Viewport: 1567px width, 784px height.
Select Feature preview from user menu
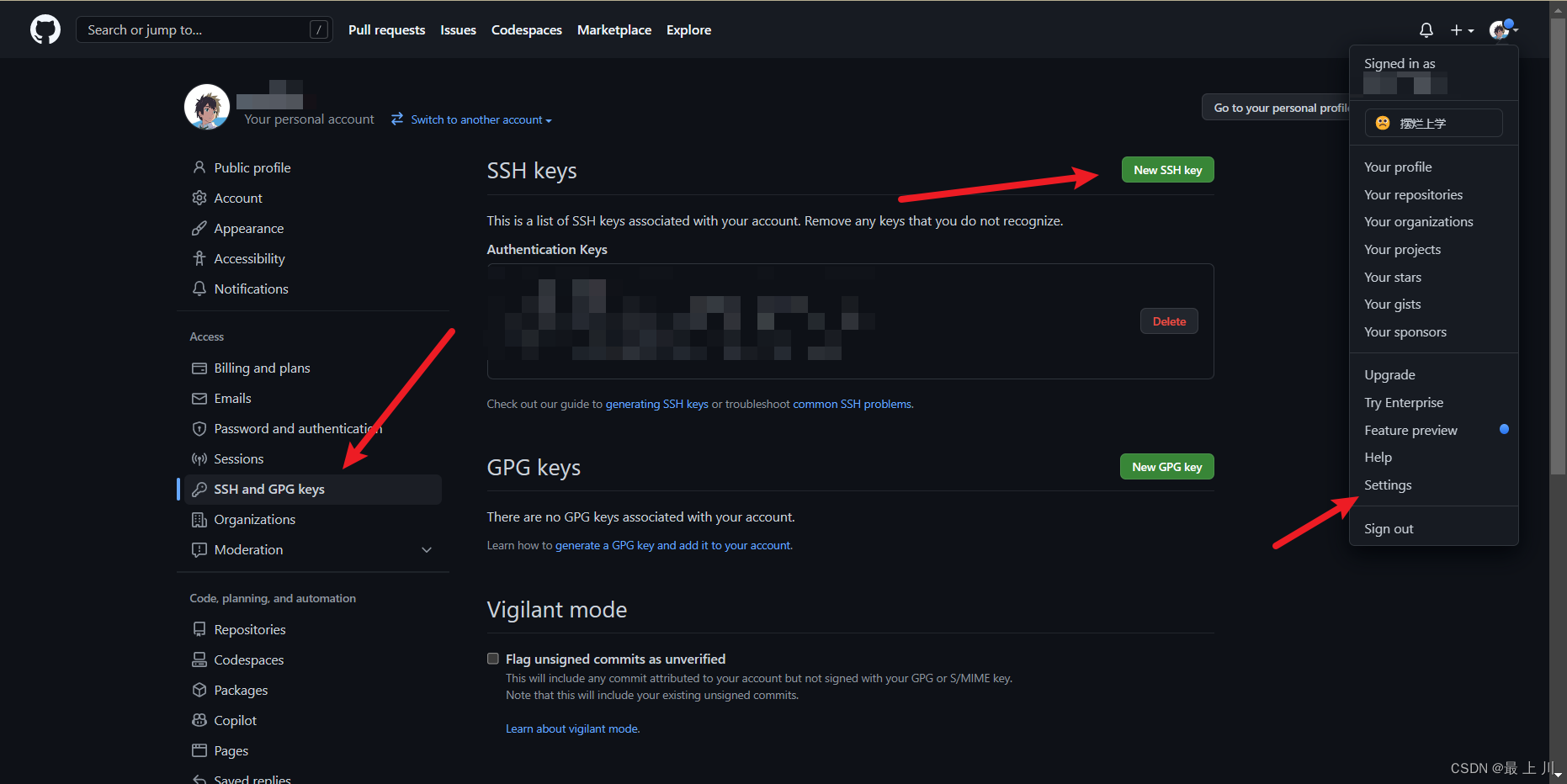(x=1433, y=430)
